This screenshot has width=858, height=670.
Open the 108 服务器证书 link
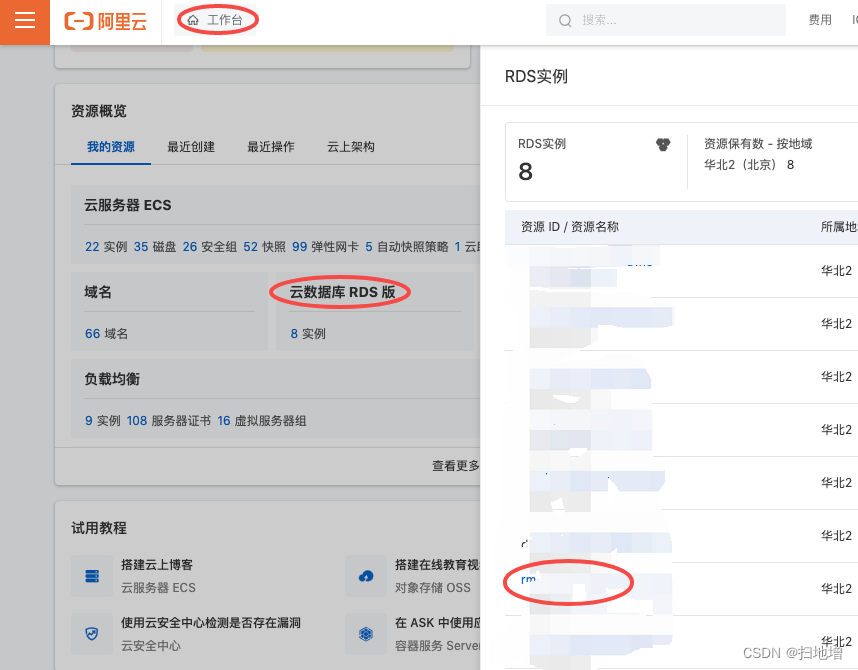point(169,421)
